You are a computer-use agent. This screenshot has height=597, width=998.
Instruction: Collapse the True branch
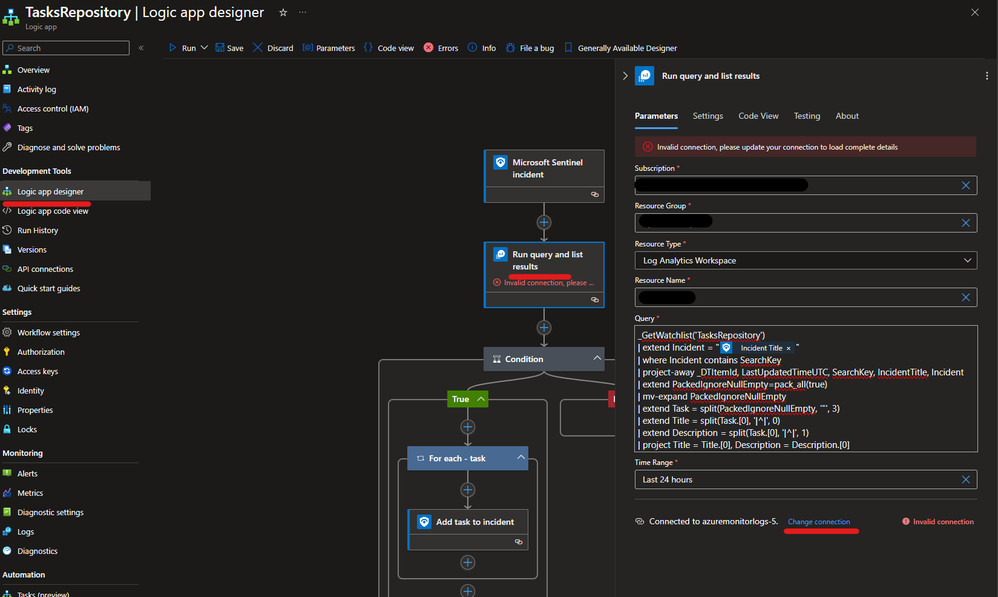click(481, 399)
